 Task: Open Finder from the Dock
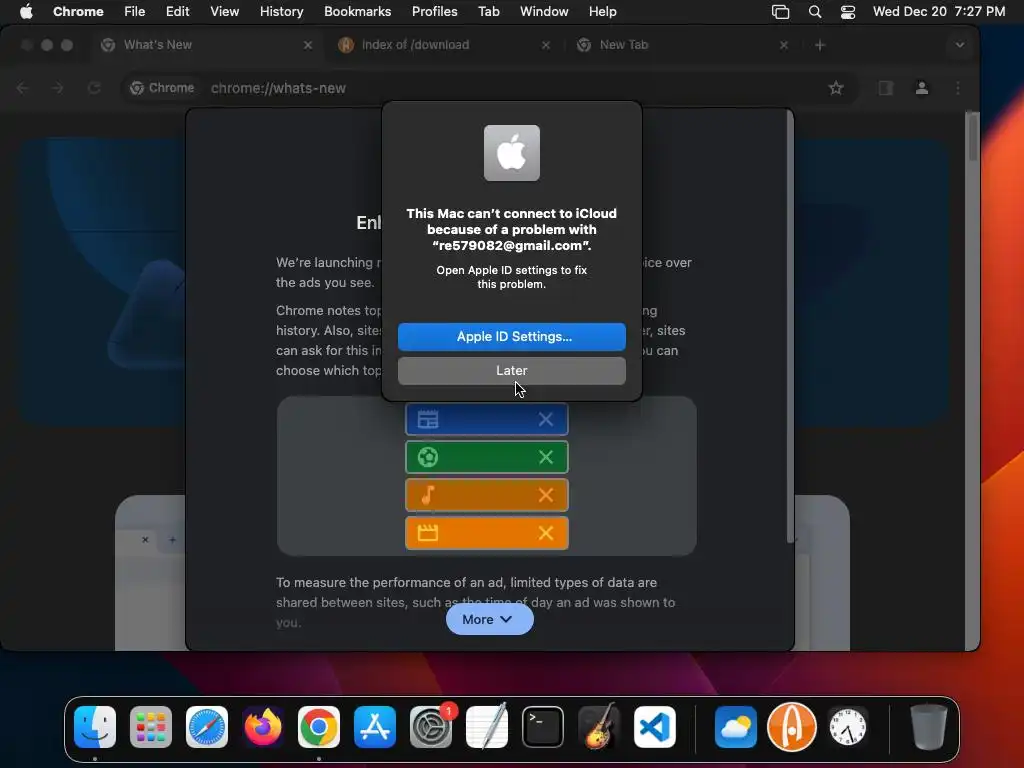pos(95,727)
